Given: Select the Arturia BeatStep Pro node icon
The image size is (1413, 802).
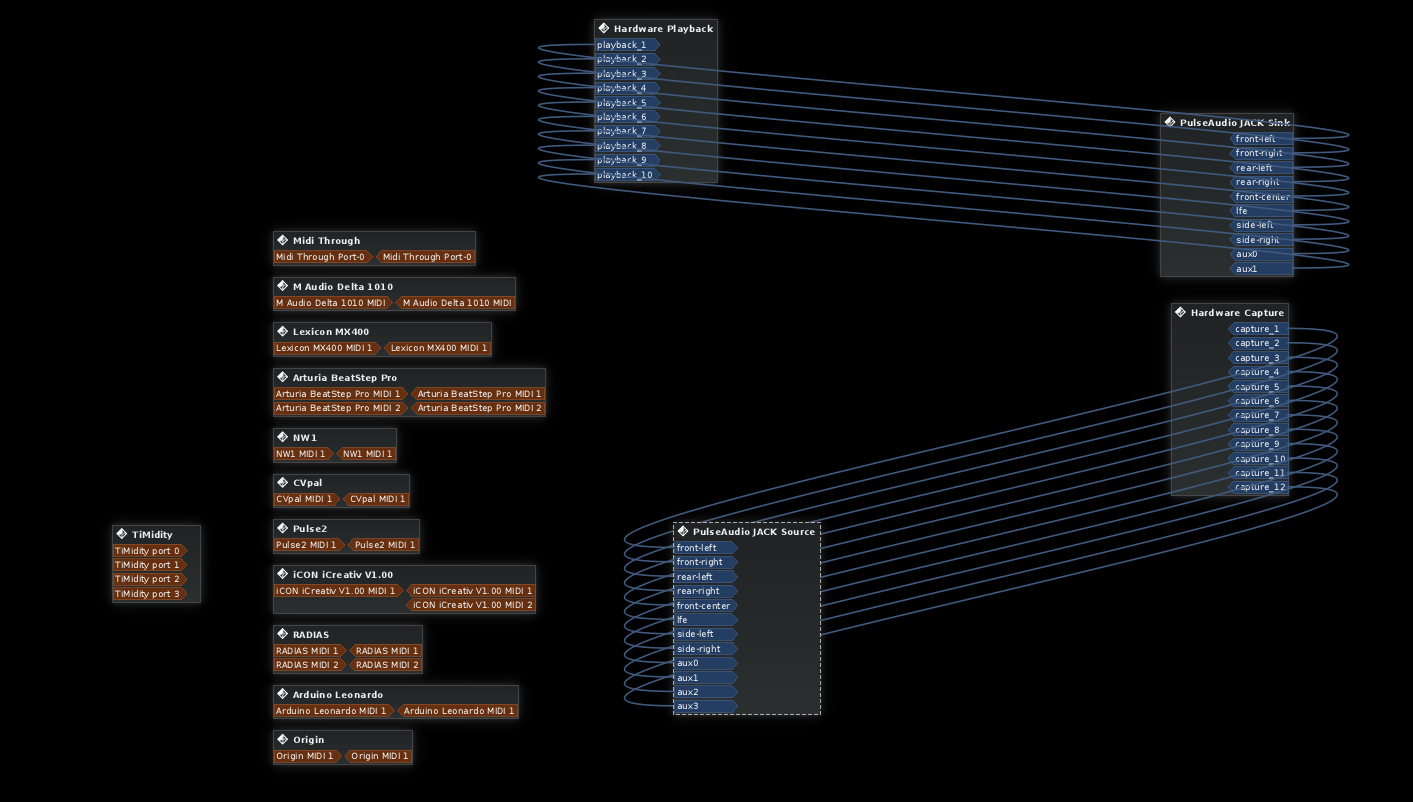Looking at the screenshot, I should 282,377.
